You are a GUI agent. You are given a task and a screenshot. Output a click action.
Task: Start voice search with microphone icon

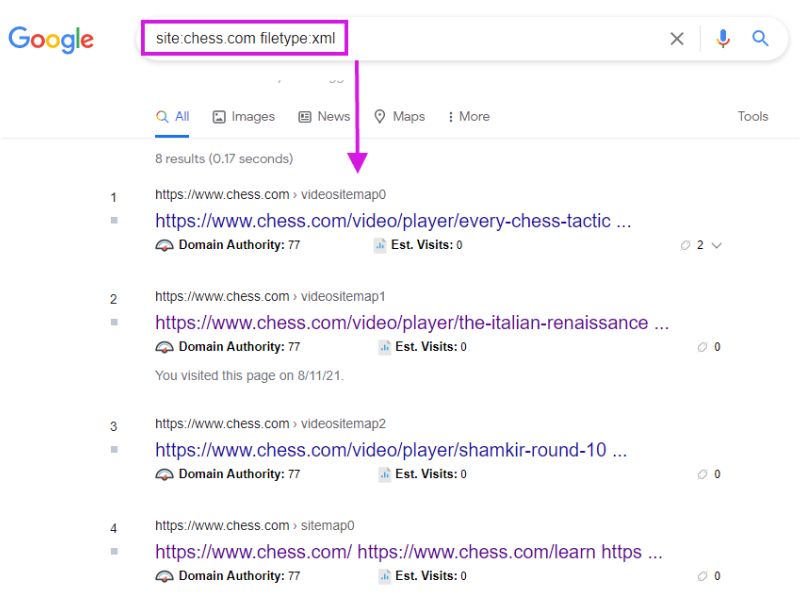722,38
